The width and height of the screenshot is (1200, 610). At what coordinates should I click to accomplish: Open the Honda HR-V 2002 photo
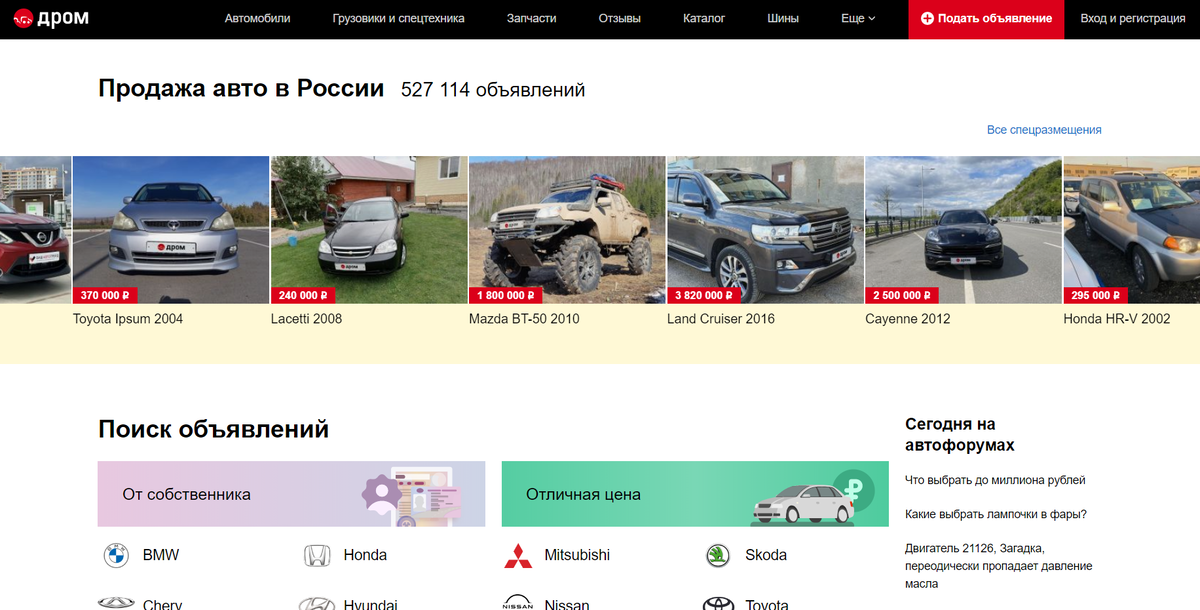point(1131,230)
